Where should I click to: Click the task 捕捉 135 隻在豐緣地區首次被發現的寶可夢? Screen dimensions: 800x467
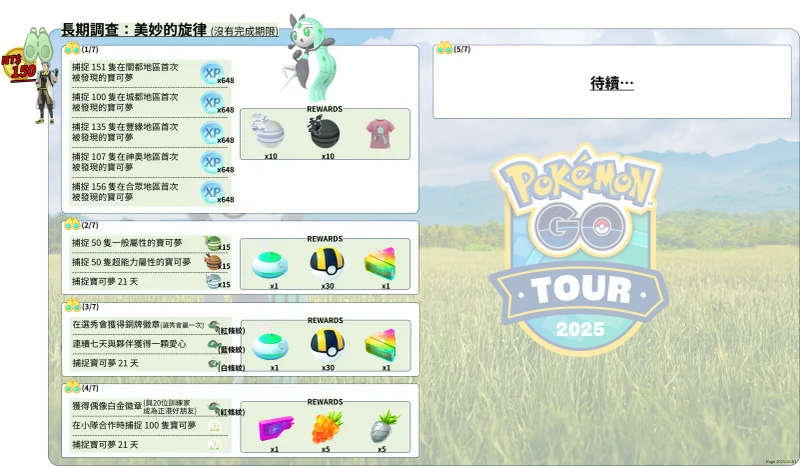click(x=125, y=132)
